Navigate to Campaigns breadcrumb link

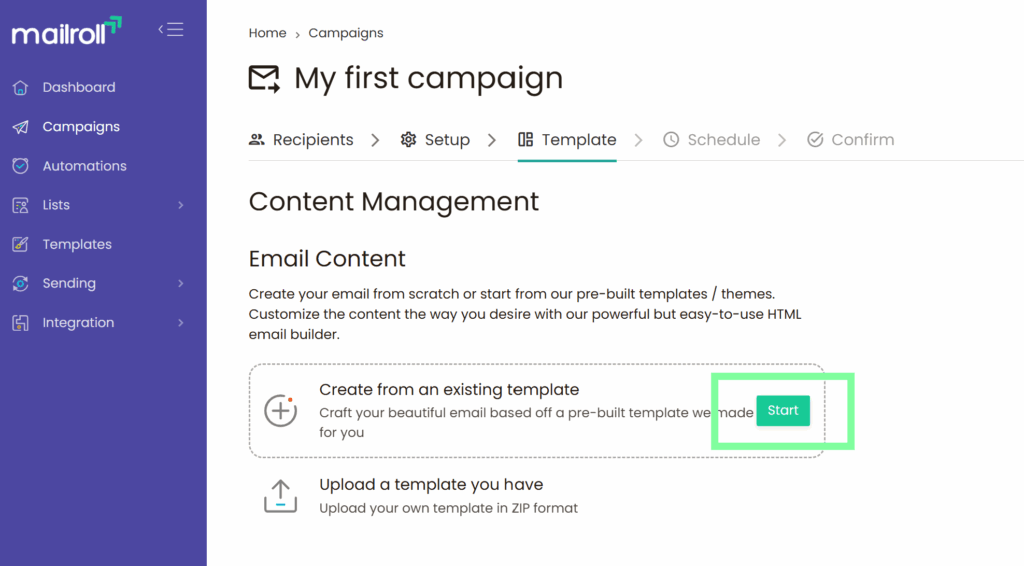pyautogui.click(x=345, y=33)
